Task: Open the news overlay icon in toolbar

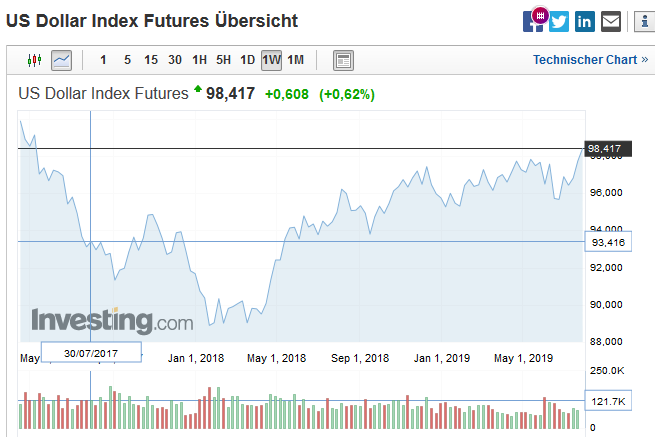Action: pyautogui.click(x=343, y=60)
